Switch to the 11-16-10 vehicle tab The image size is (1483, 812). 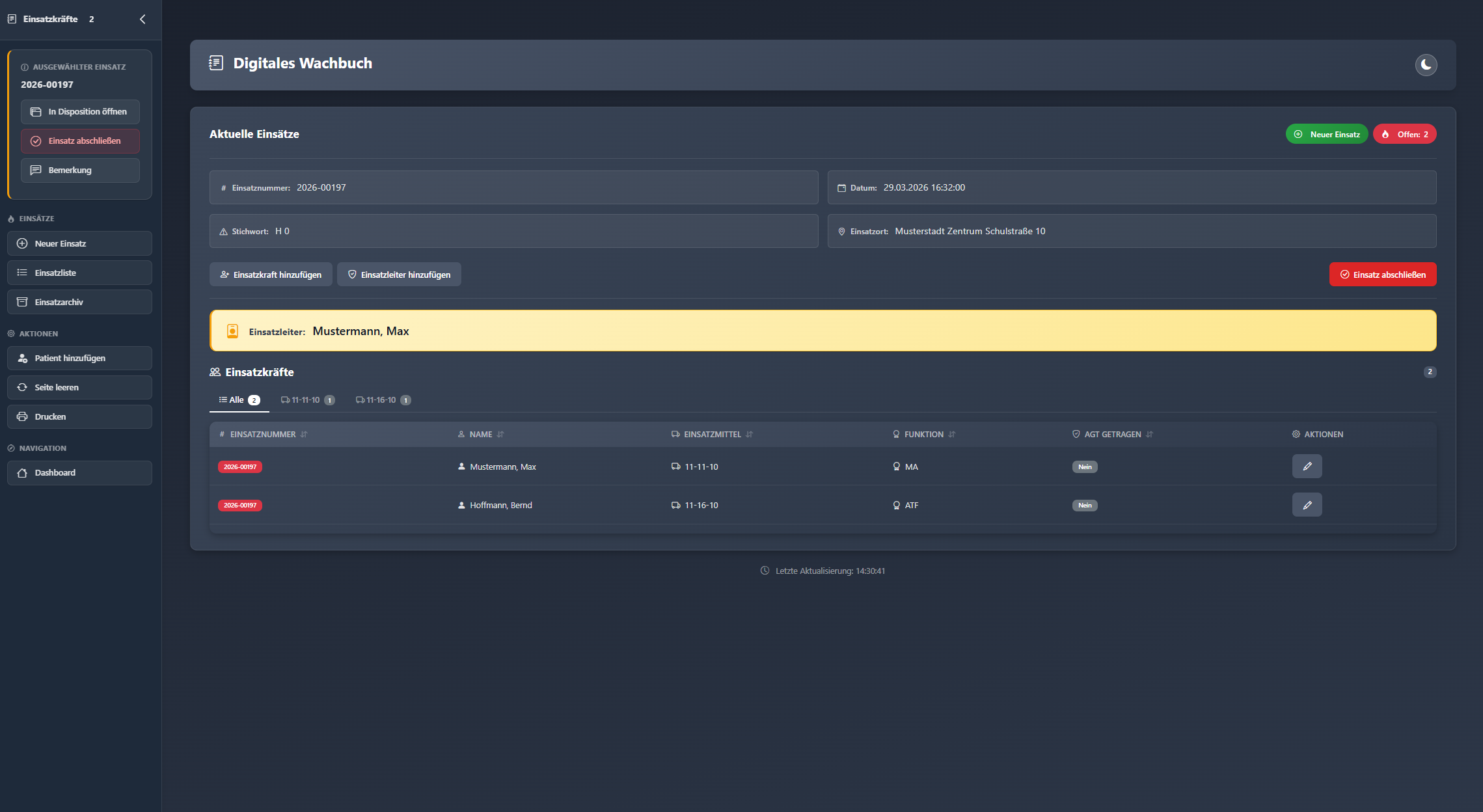coord(383,400)
